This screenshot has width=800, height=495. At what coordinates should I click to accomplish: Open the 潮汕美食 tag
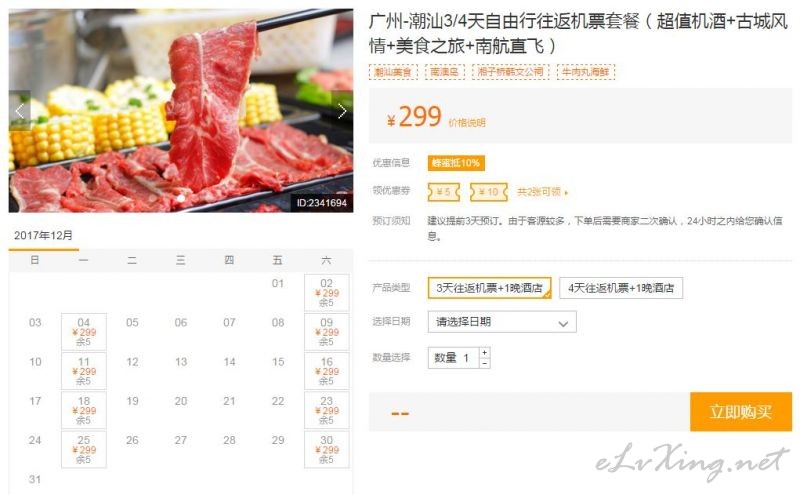click(x=393, y=72)
